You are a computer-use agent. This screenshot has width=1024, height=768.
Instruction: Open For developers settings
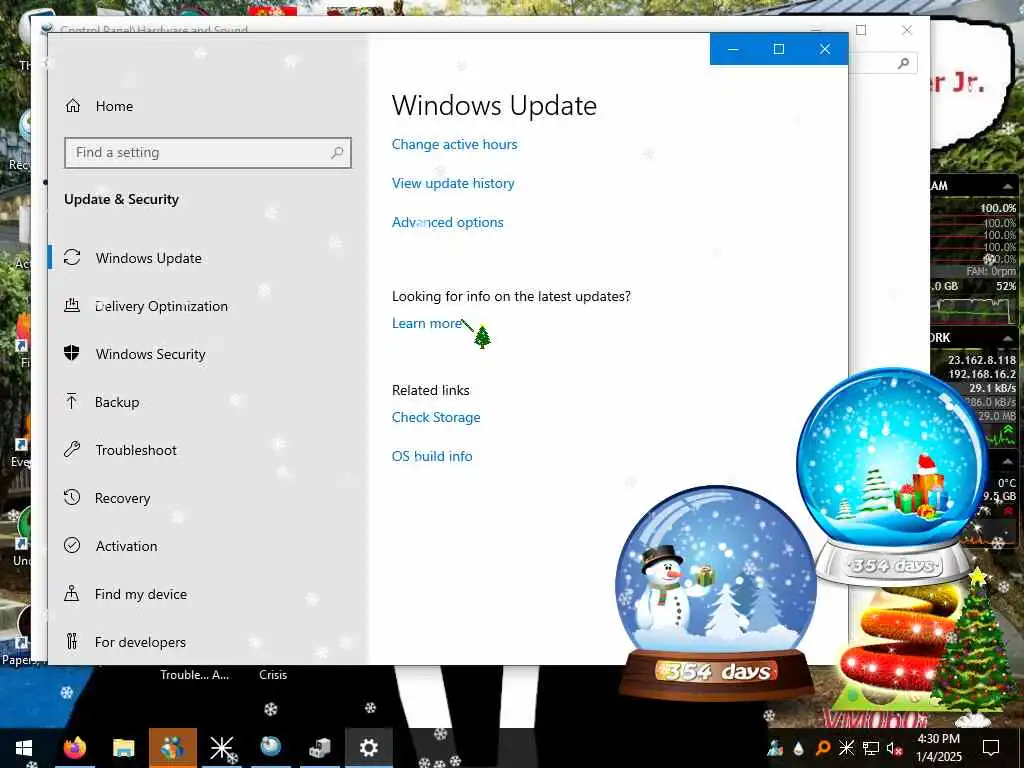140,642
